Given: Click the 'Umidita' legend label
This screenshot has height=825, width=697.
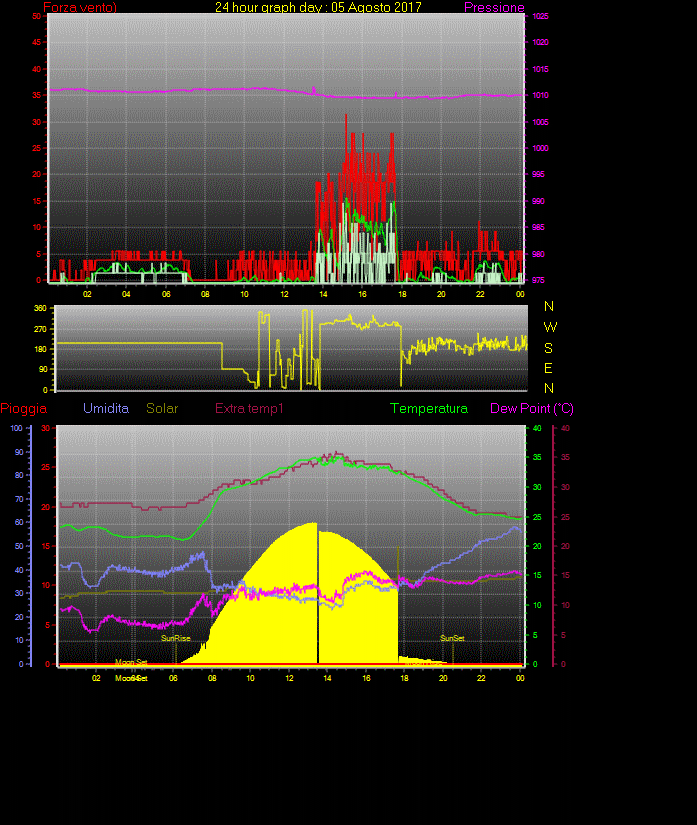Looking at the screenshot, I should (x=106, y=408).
